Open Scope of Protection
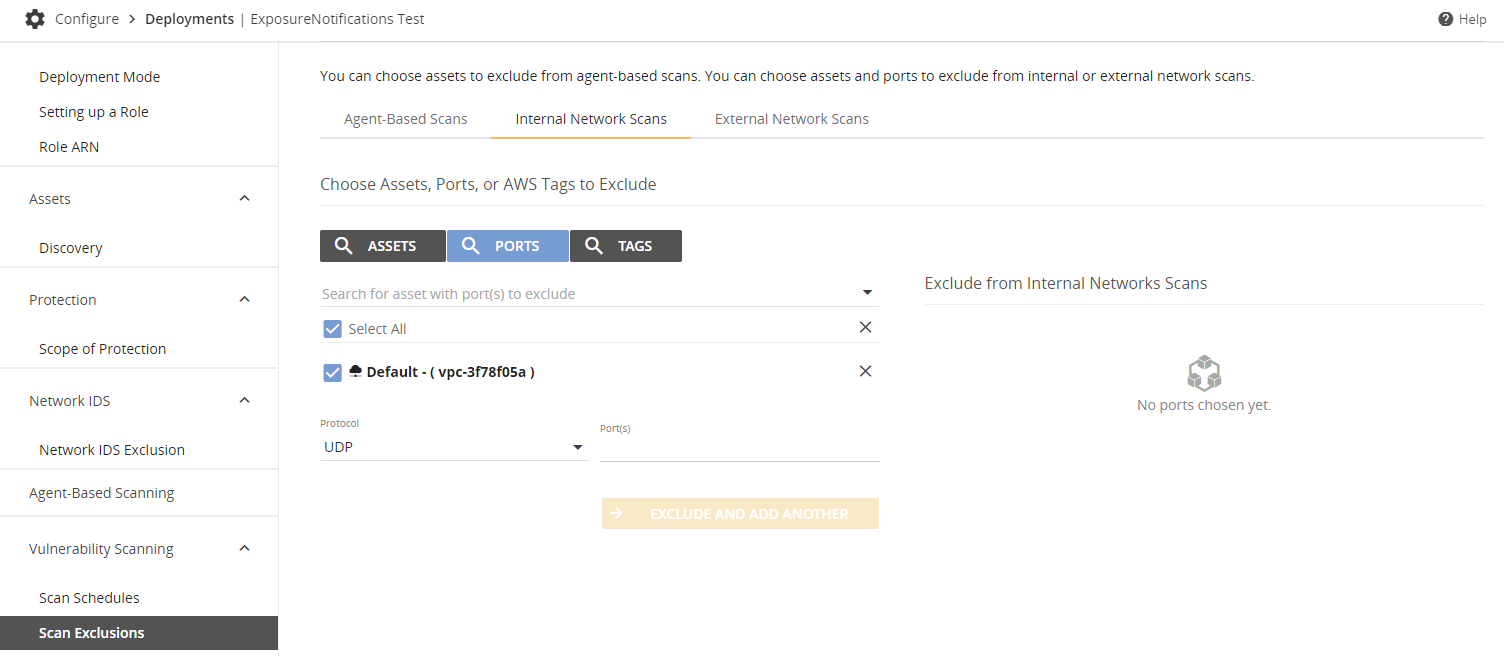Screen dimensions: 1504x656 (x=103, y=349)
